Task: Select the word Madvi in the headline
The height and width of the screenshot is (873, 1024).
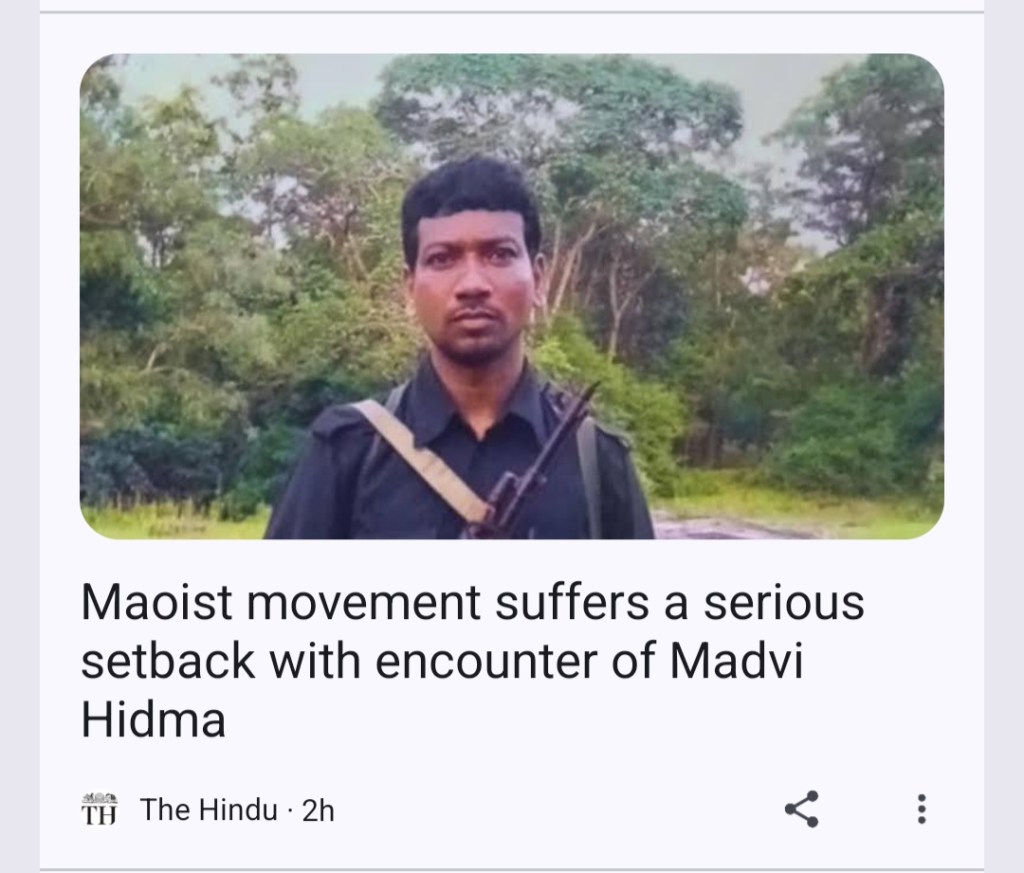Action: pos(736,661)
